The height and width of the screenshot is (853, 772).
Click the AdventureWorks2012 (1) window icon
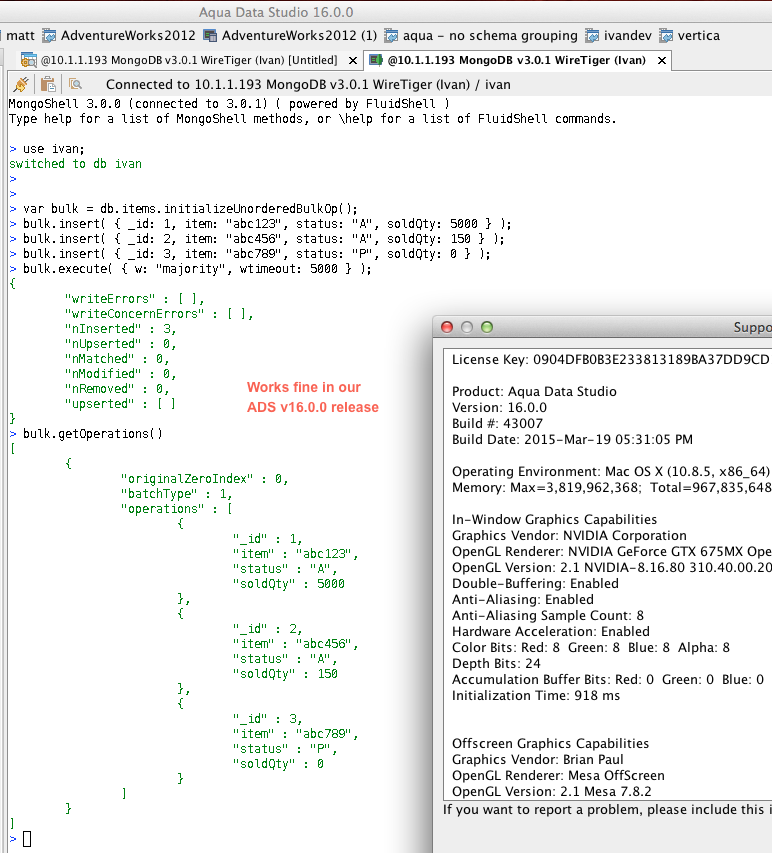(x=210, y=36)
